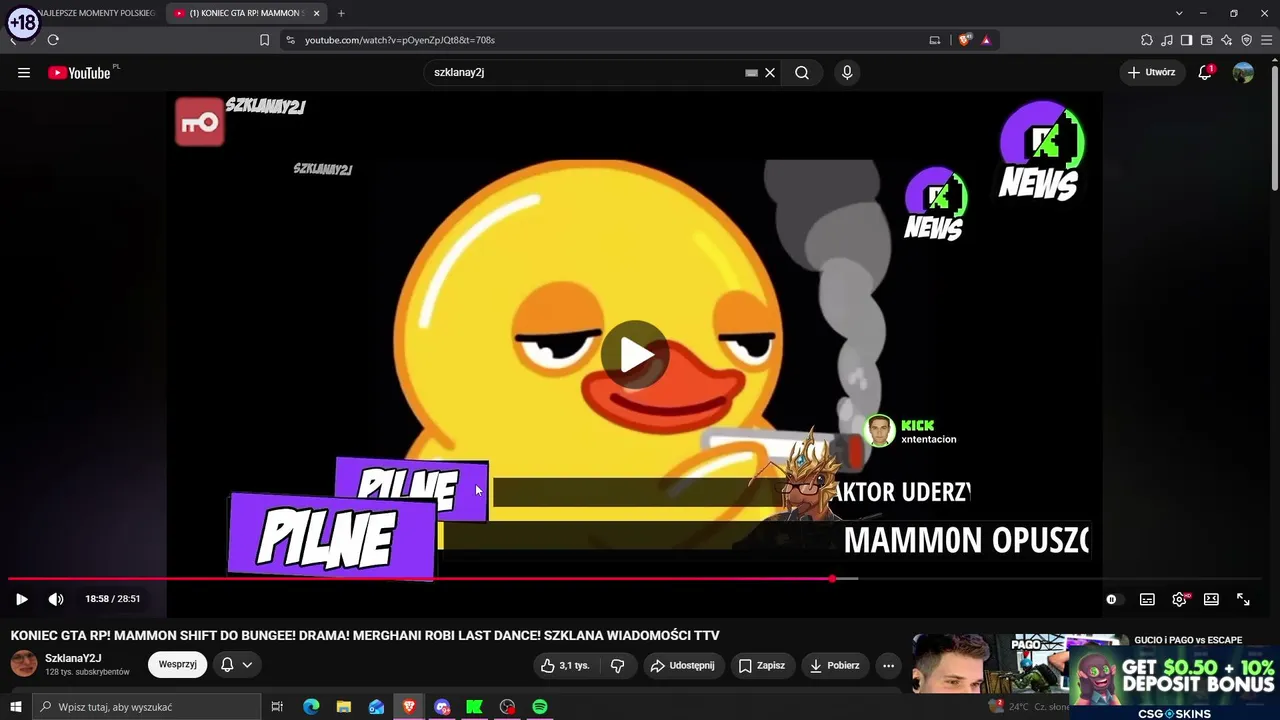Open the GUCIO i PAGO vs ESCAPE video
This screenshot has width=1280, height=720.
point(1188,640)
